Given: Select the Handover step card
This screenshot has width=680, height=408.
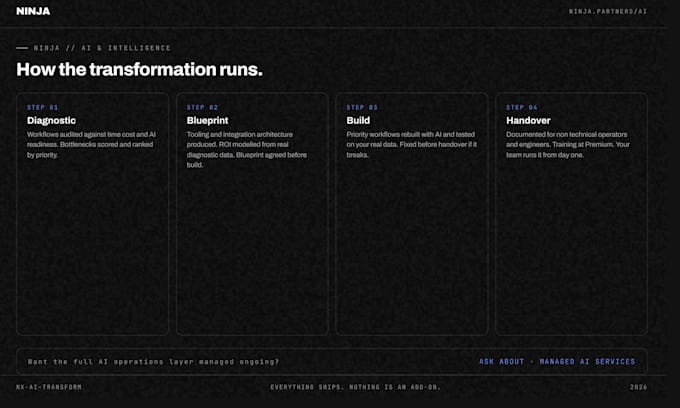Looking at the screenshot, I should pyautogui.click(x=571, y=214).
